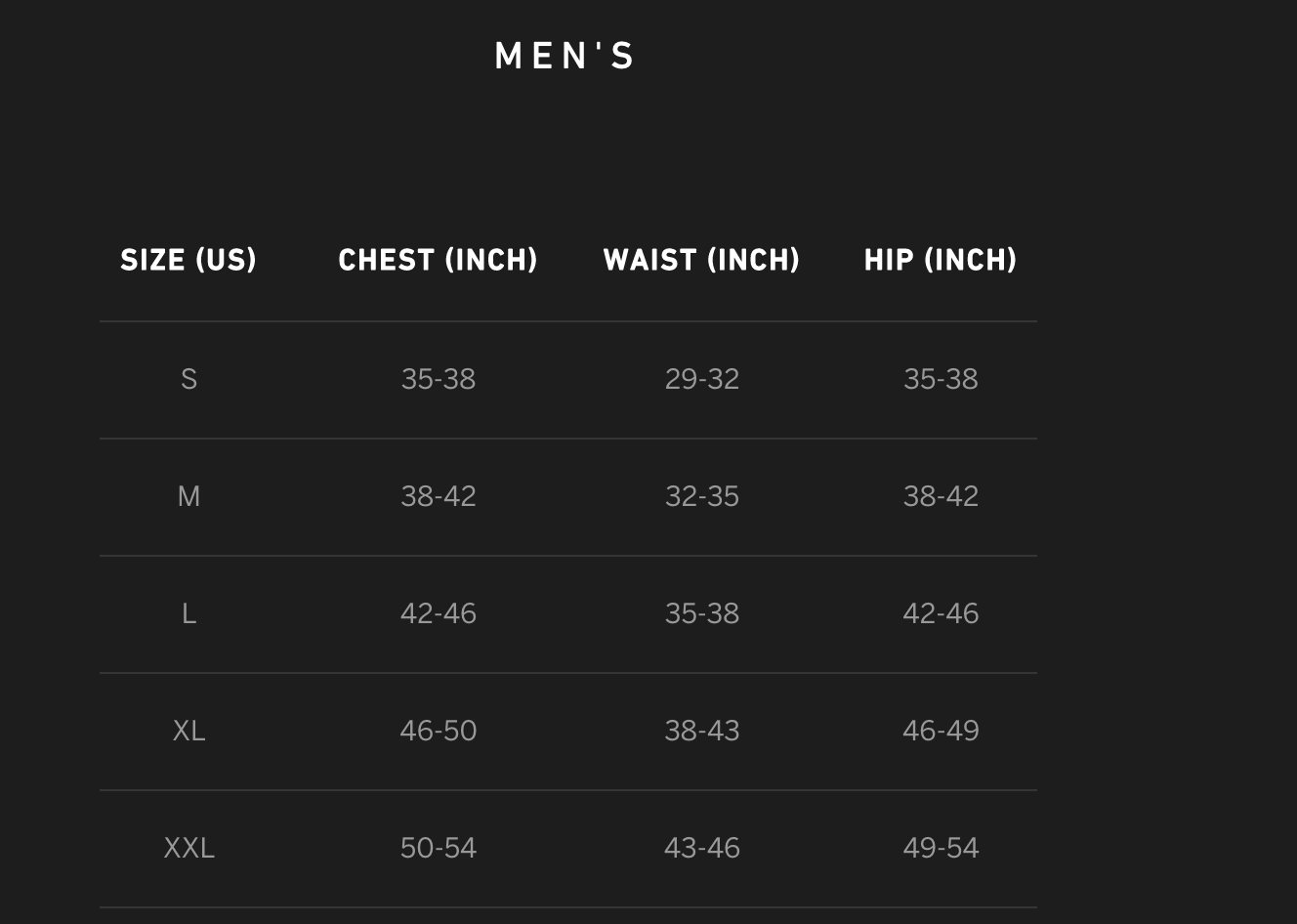Click the waist value for size L
This screenshot has width=1297, height=924.
point(701,613)
